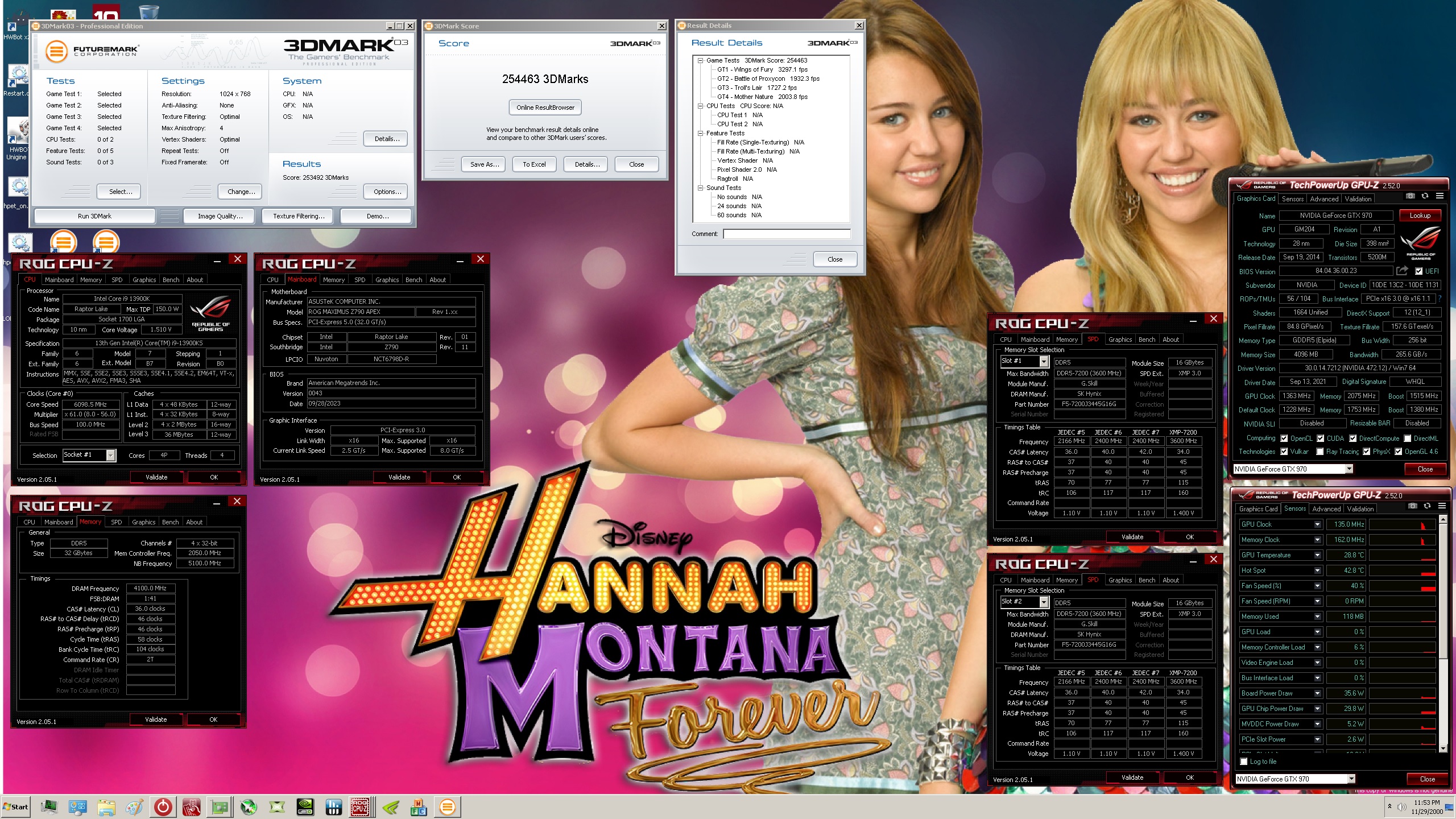
Task: Open the Slot #2 memory slot dropdown
Action: tap(1043, 602)
